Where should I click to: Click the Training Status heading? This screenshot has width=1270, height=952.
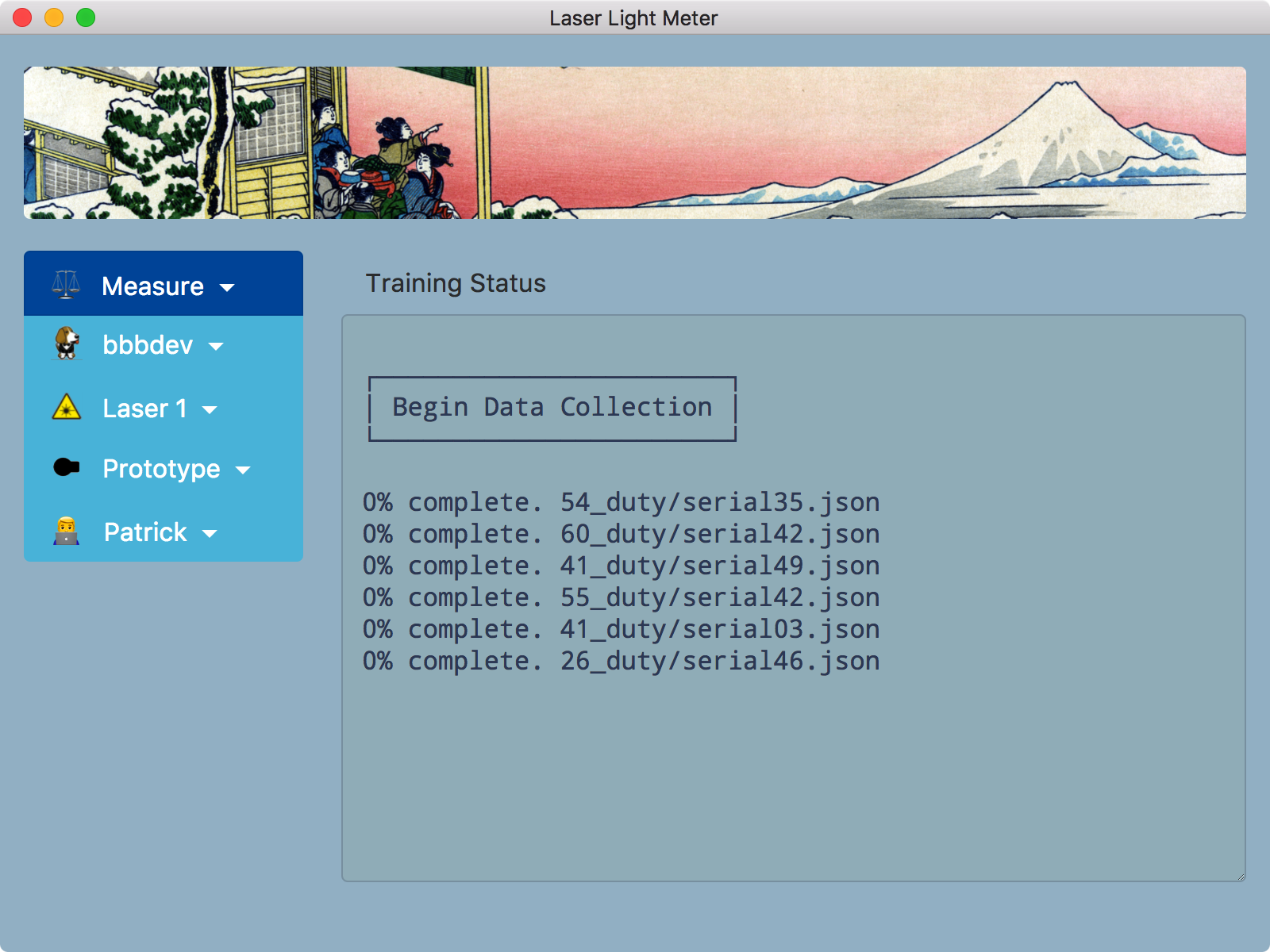point(456,283)
